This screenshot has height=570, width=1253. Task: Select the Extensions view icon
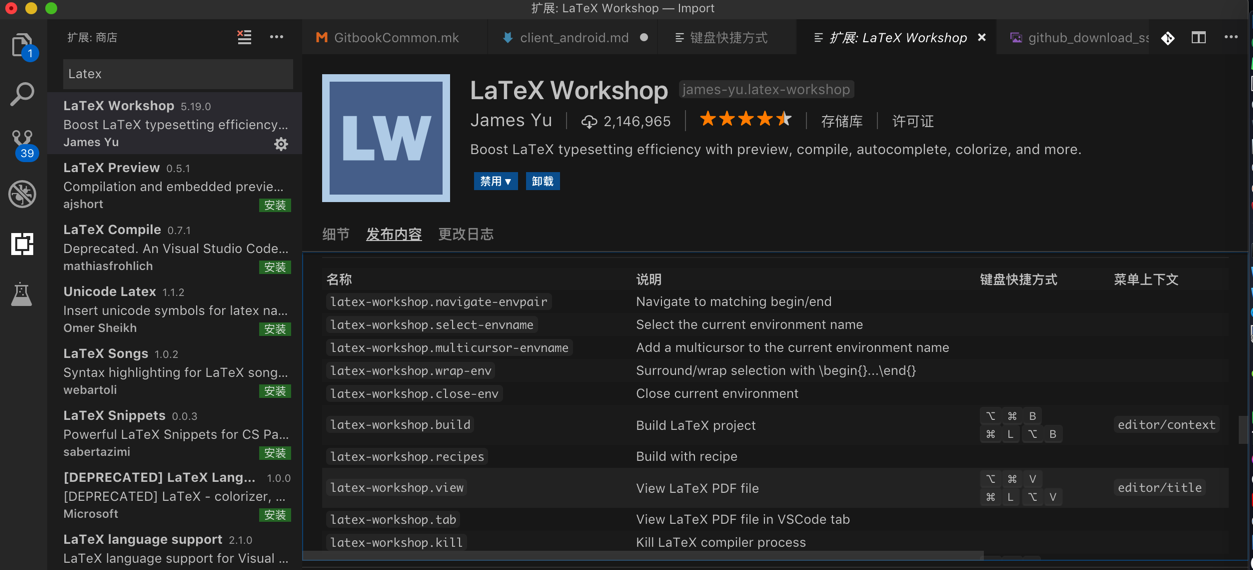[x=22, y=243]
